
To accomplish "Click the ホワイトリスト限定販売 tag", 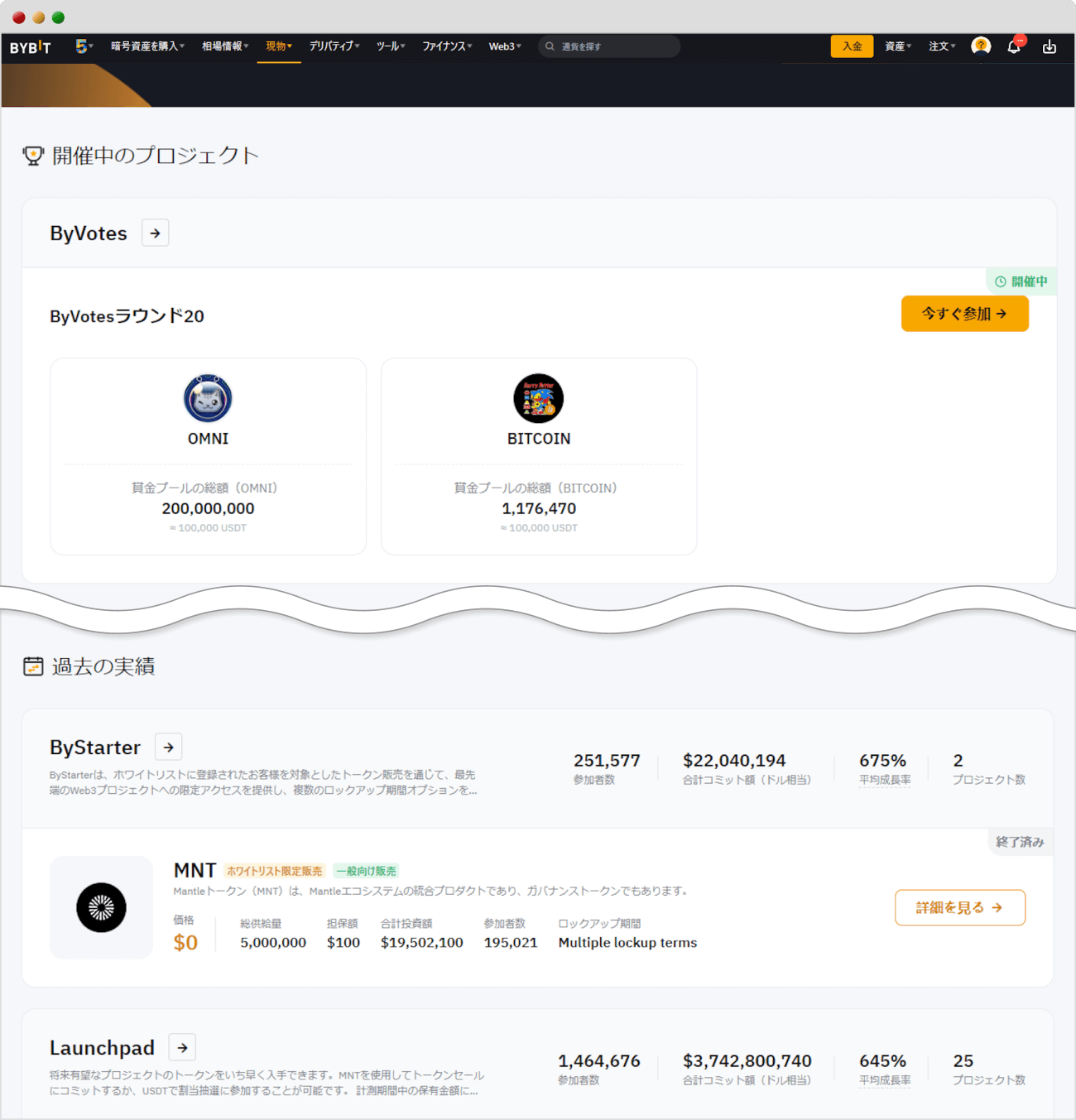I will 275,871.
